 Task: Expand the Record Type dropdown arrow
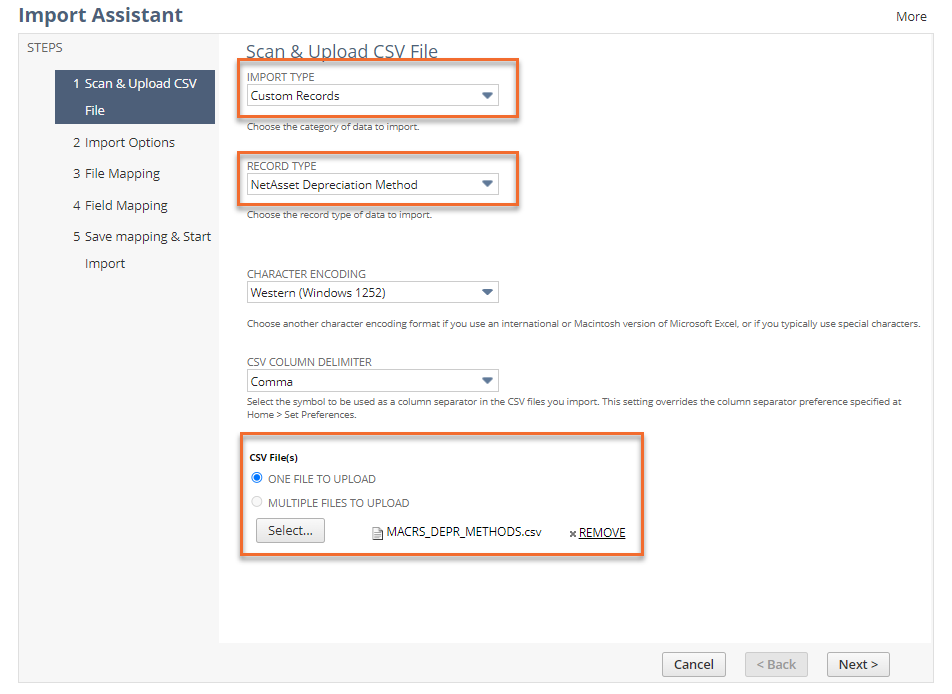[487, 185]
